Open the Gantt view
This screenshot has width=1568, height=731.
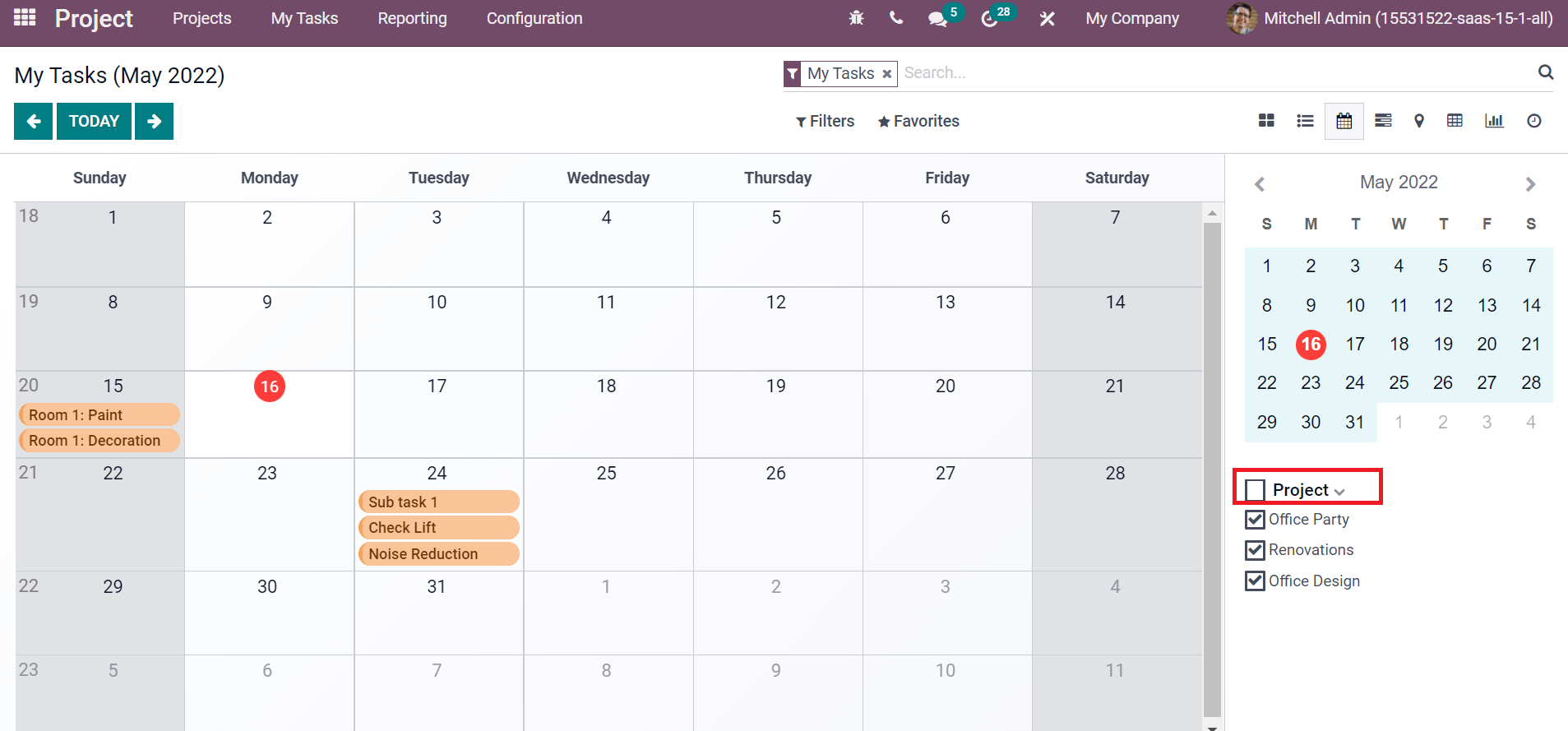(1383, 121)
